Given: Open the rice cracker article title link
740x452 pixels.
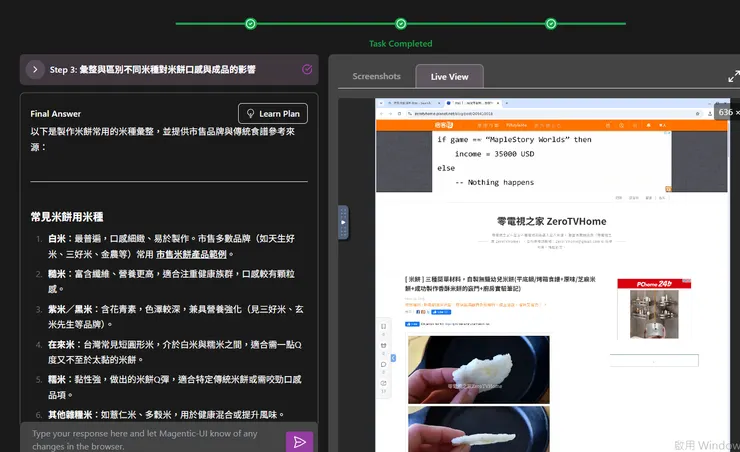Looking at the screenshot, I should coord(500,284).
